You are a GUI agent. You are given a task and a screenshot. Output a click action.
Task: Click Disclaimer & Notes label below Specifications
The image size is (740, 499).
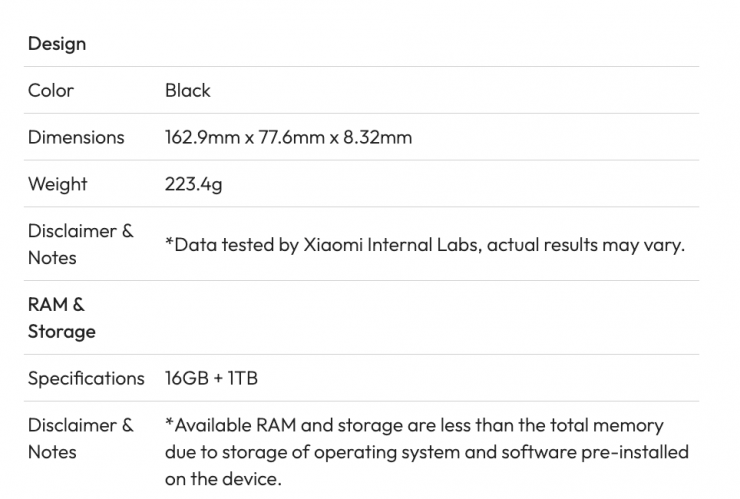(80, 439)
